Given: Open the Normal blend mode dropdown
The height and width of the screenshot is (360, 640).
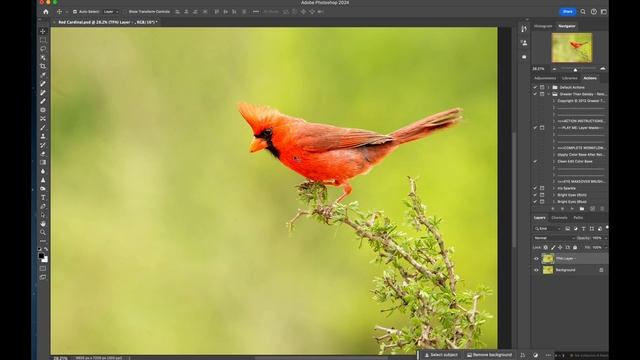Looking at the screenshot, I should 553,238.
